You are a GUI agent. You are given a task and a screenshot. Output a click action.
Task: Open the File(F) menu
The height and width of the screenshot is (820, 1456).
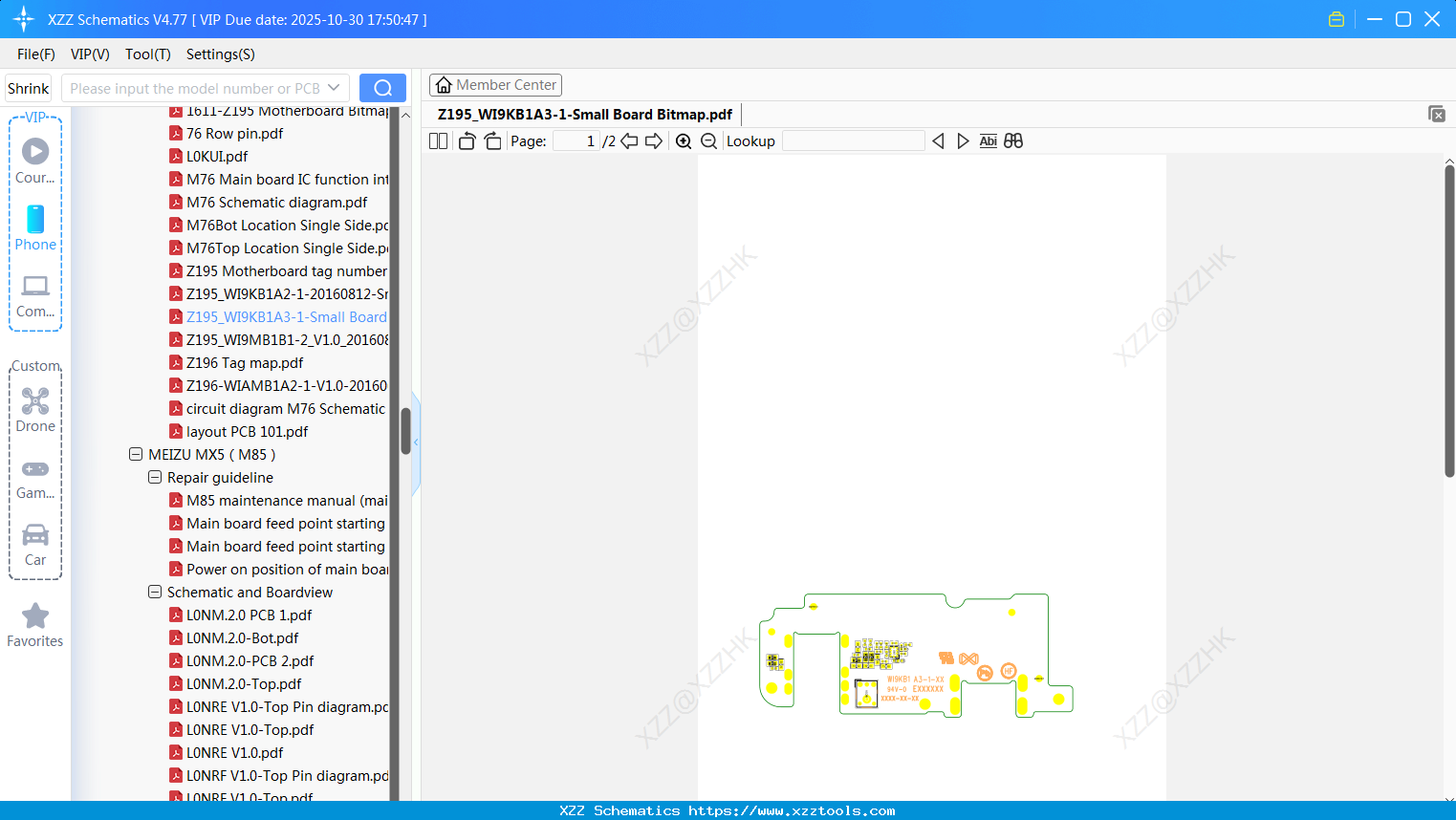coord(36,54)
